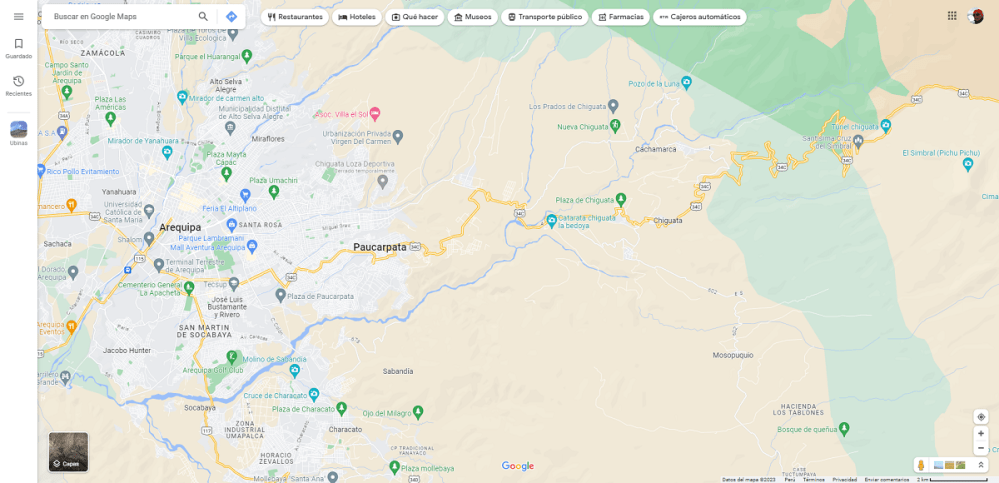Open the hamburger main menu
999x483 pixels.
(18, 17)
